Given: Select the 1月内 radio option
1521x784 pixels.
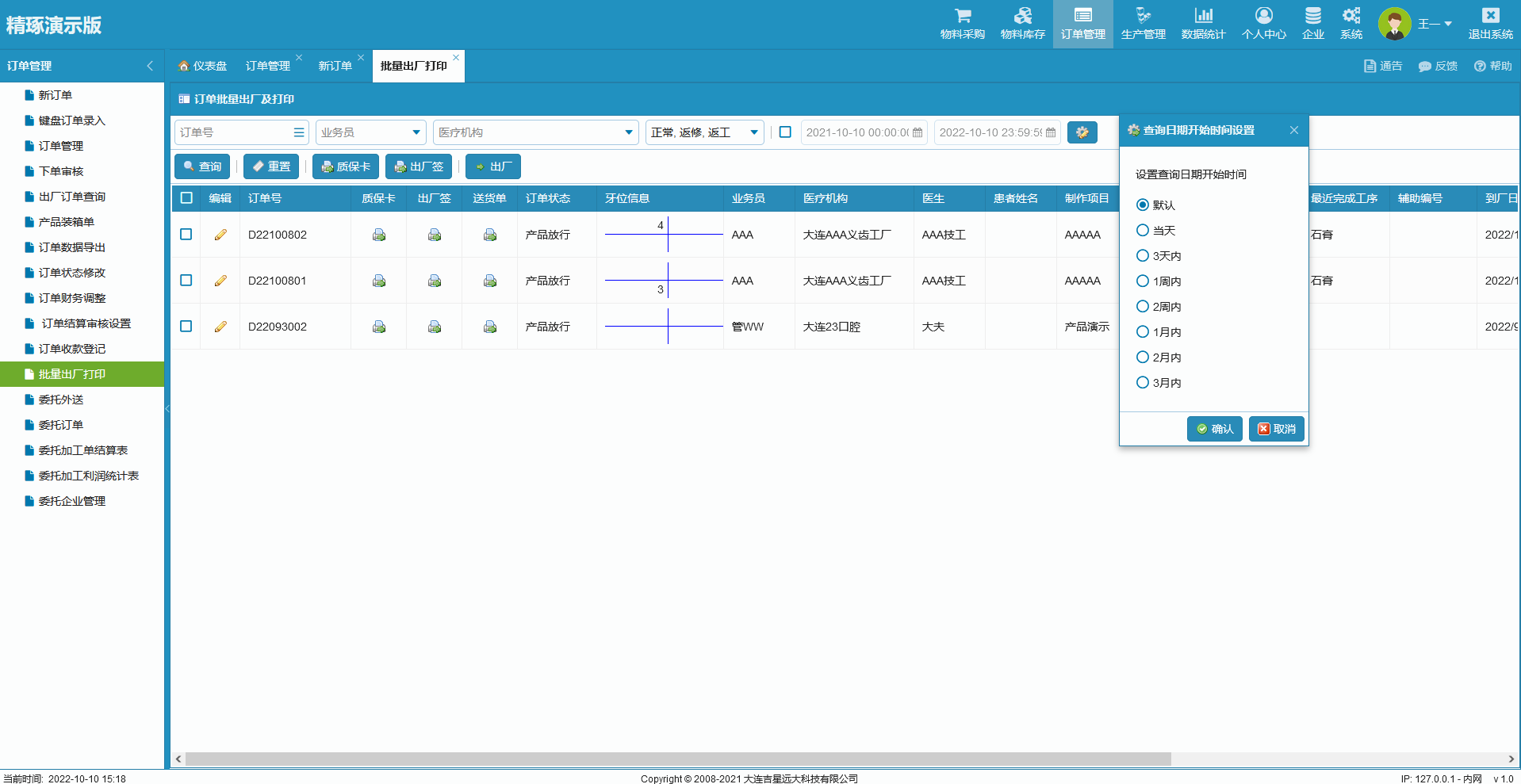Looking at the screenshot, I should click(x=1143, y=331).
